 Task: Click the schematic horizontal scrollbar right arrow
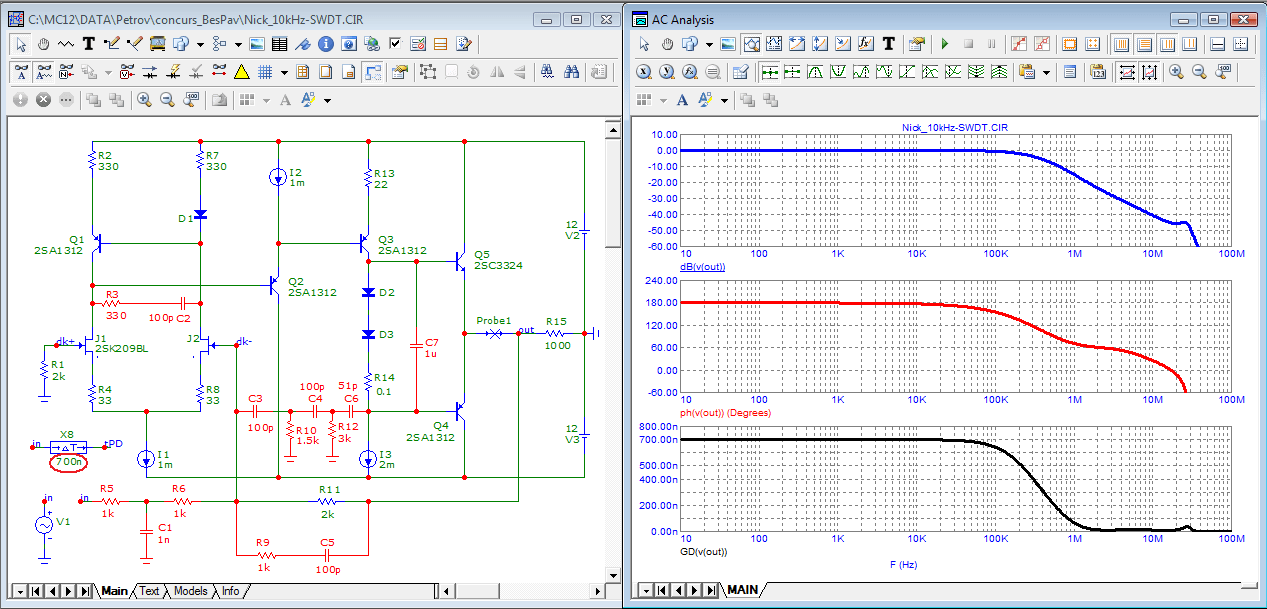[x=598, y=591]
